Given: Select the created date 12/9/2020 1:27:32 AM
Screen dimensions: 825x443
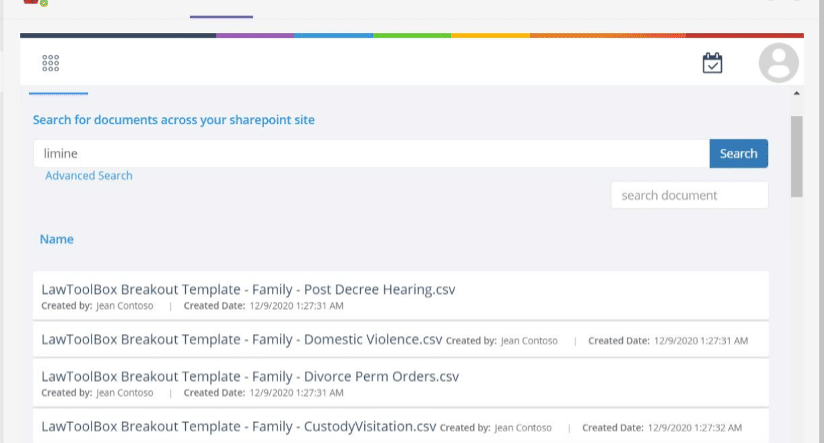Looking at the screenshot, I should point(695,428).
